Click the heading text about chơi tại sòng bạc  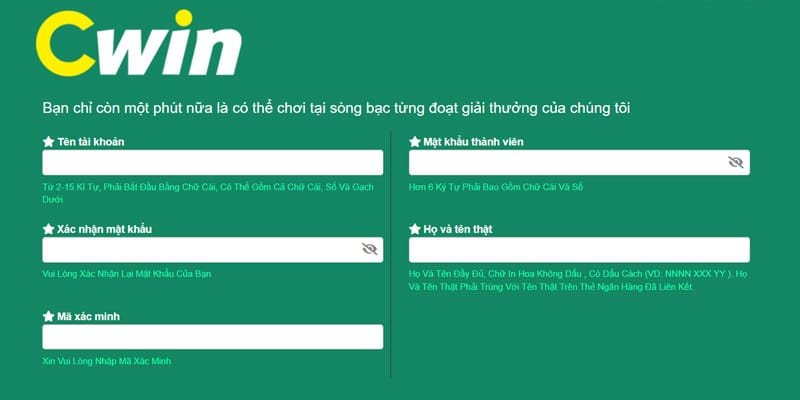(x=336, y=109)
